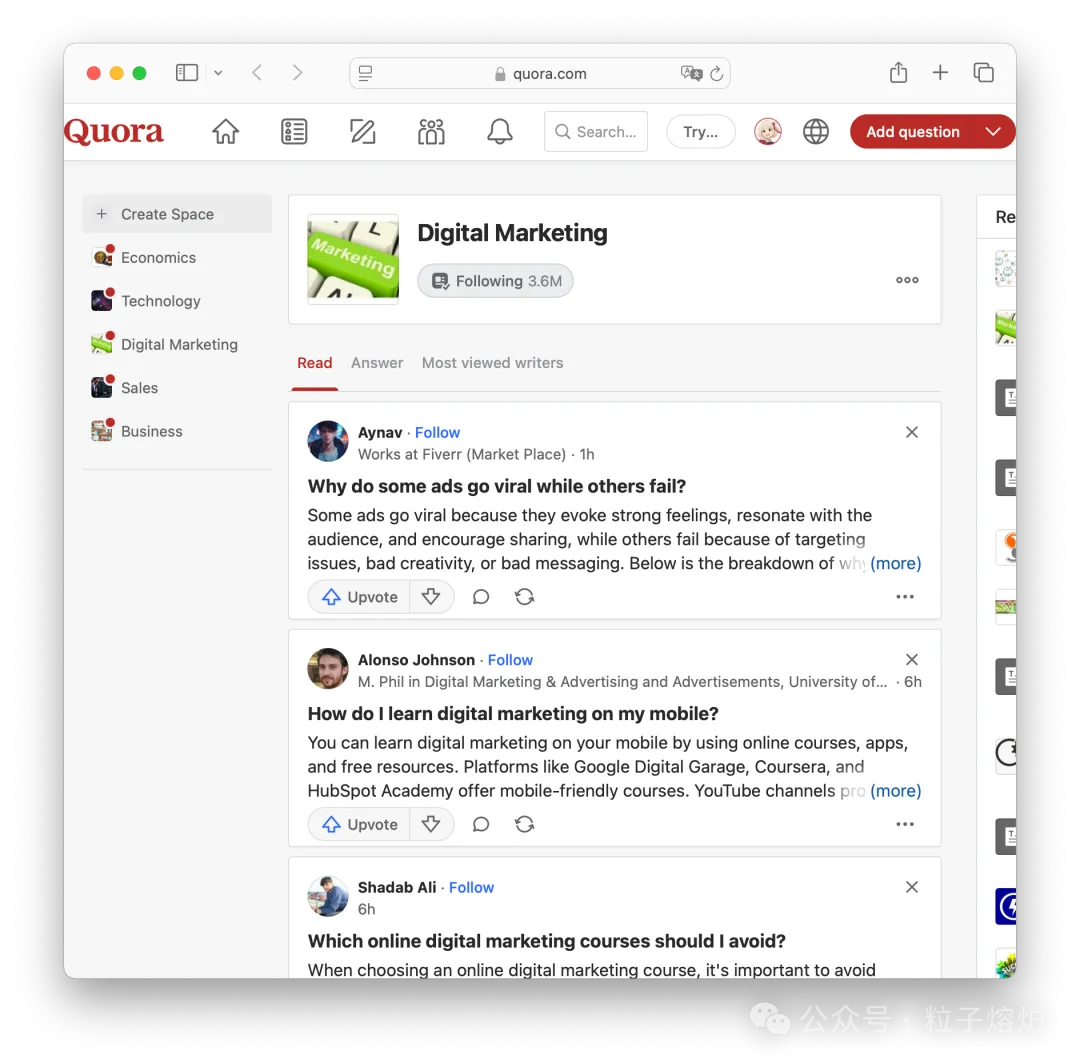1080x1063 pixels.
Task: Switch to the Answer tab
Action: [x=377, y=363]
